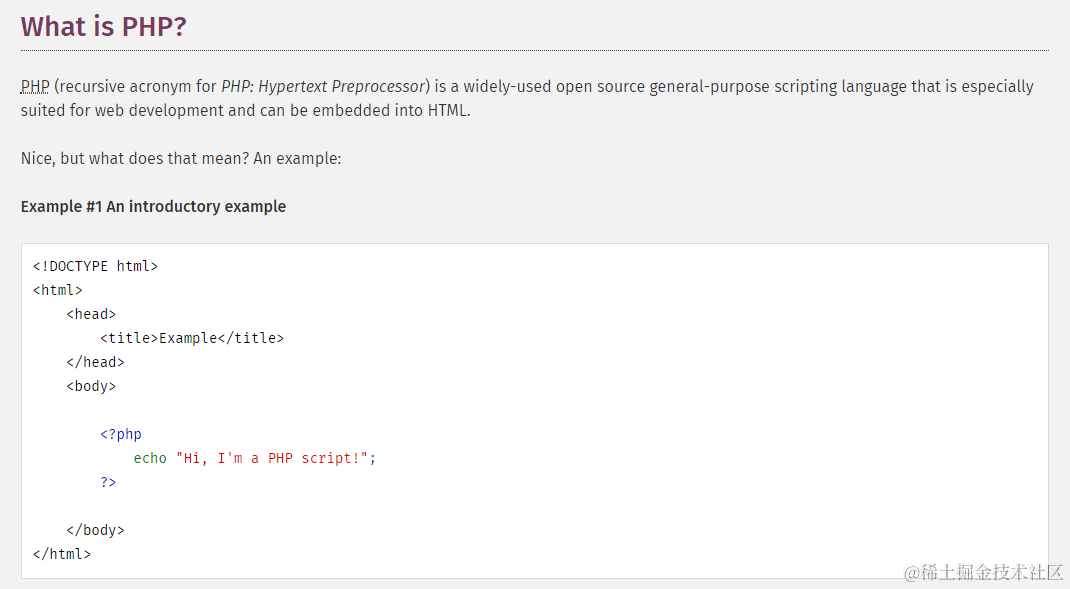Click the <title>Example</title> code line
Screen dimensions: 1070x589
click(x=192, y=338)
